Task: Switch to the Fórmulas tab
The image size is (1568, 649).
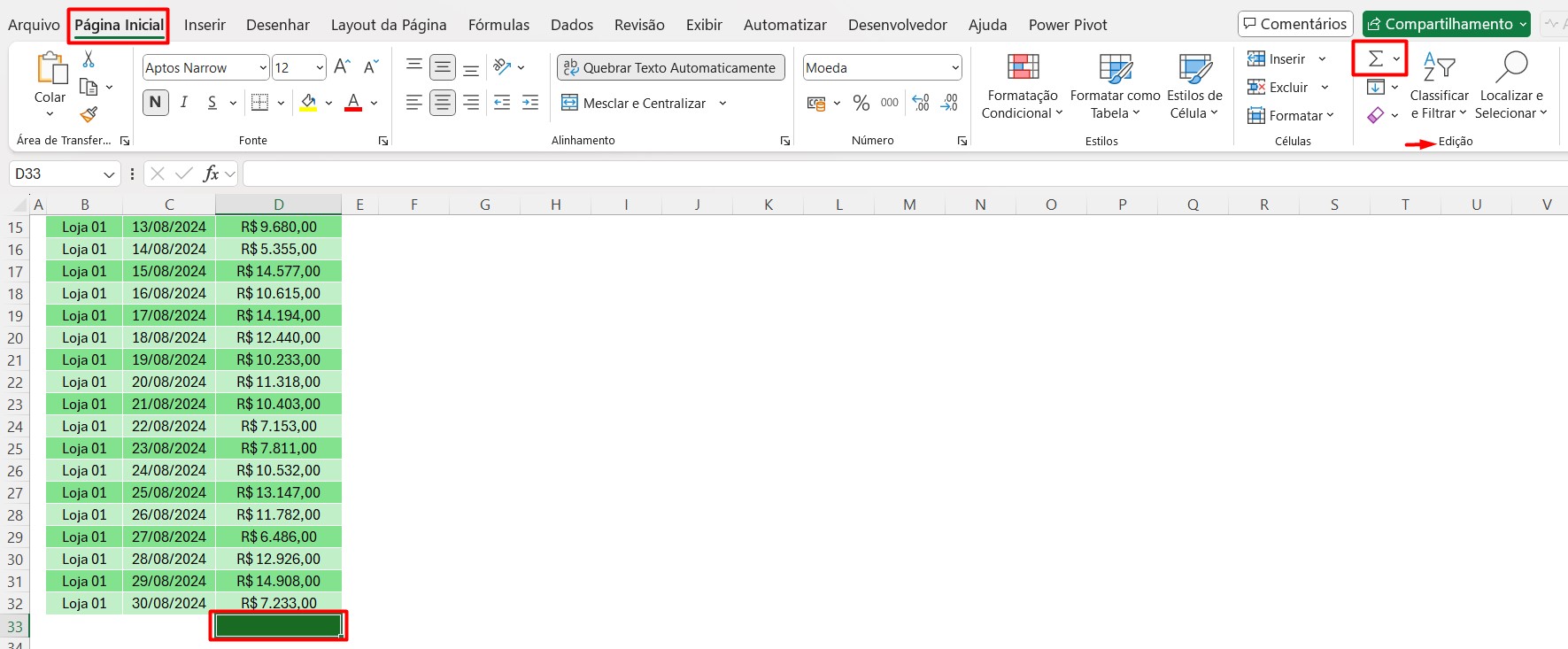Action: point(498,25)
